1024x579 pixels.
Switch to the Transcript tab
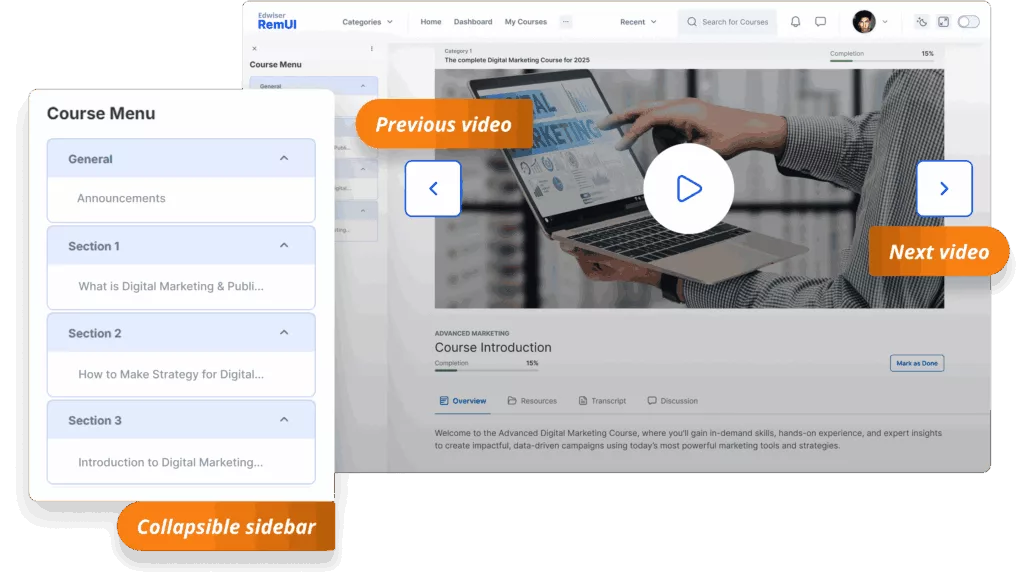point(602,401)
